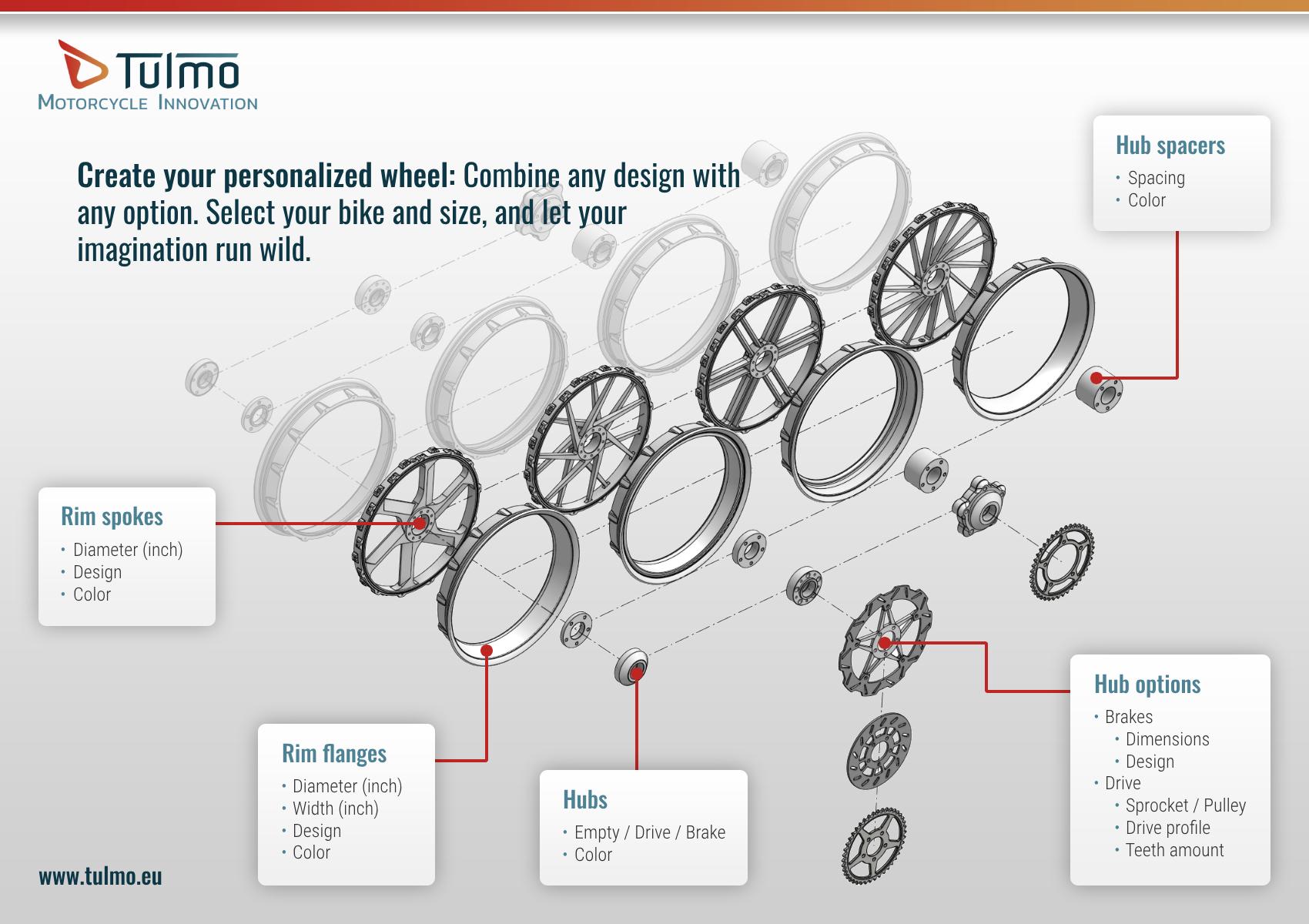
Task: Open the Rim flanges card heading
Action: click(333, 754)
